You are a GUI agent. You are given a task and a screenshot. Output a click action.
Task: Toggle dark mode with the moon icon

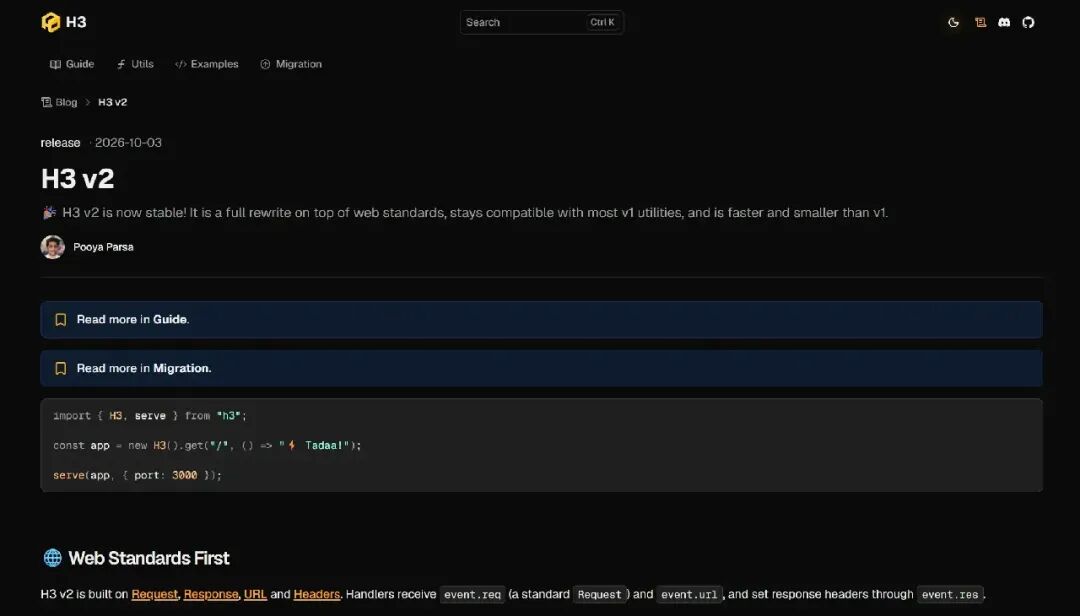pyautogui.click(x=953, y=23)
